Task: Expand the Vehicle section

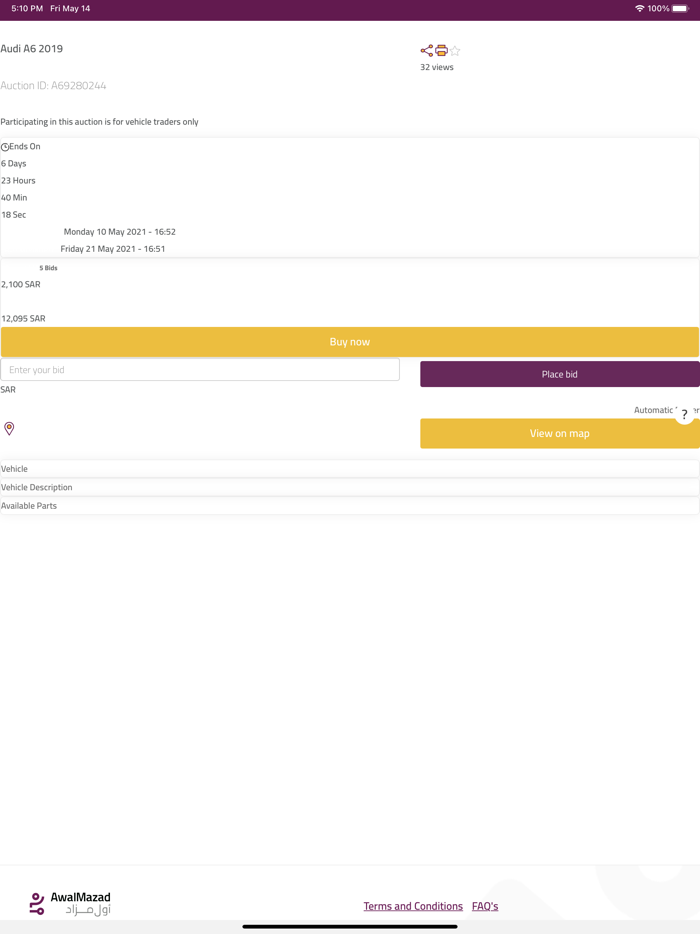Action: tap(350, 469)
